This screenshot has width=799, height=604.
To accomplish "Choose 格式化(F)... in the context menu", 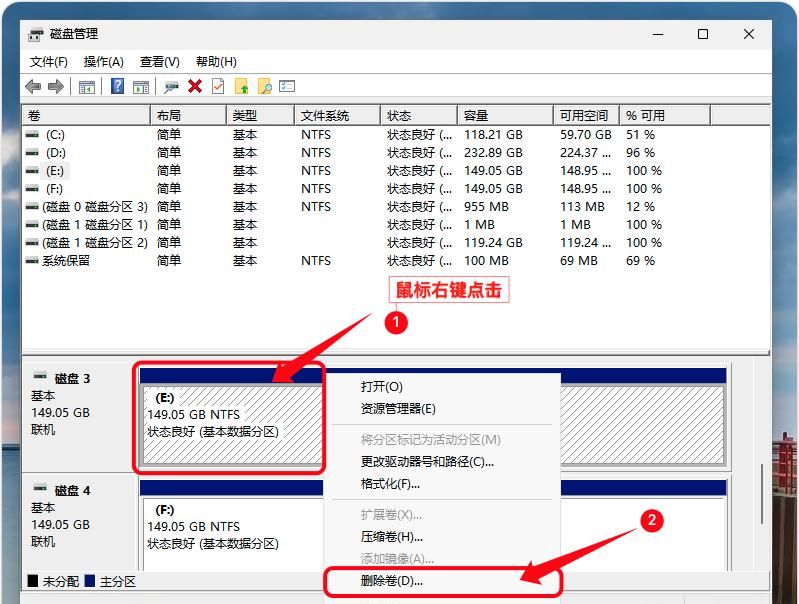I will [x=442, y=483].
